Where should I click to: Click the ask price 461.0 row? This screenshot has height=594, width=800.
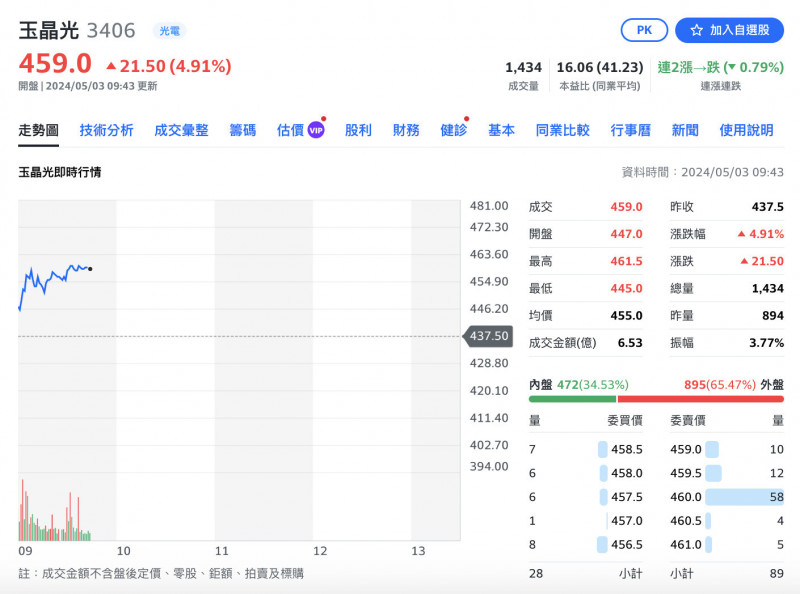pyautogui.click(x=727, y=544)
